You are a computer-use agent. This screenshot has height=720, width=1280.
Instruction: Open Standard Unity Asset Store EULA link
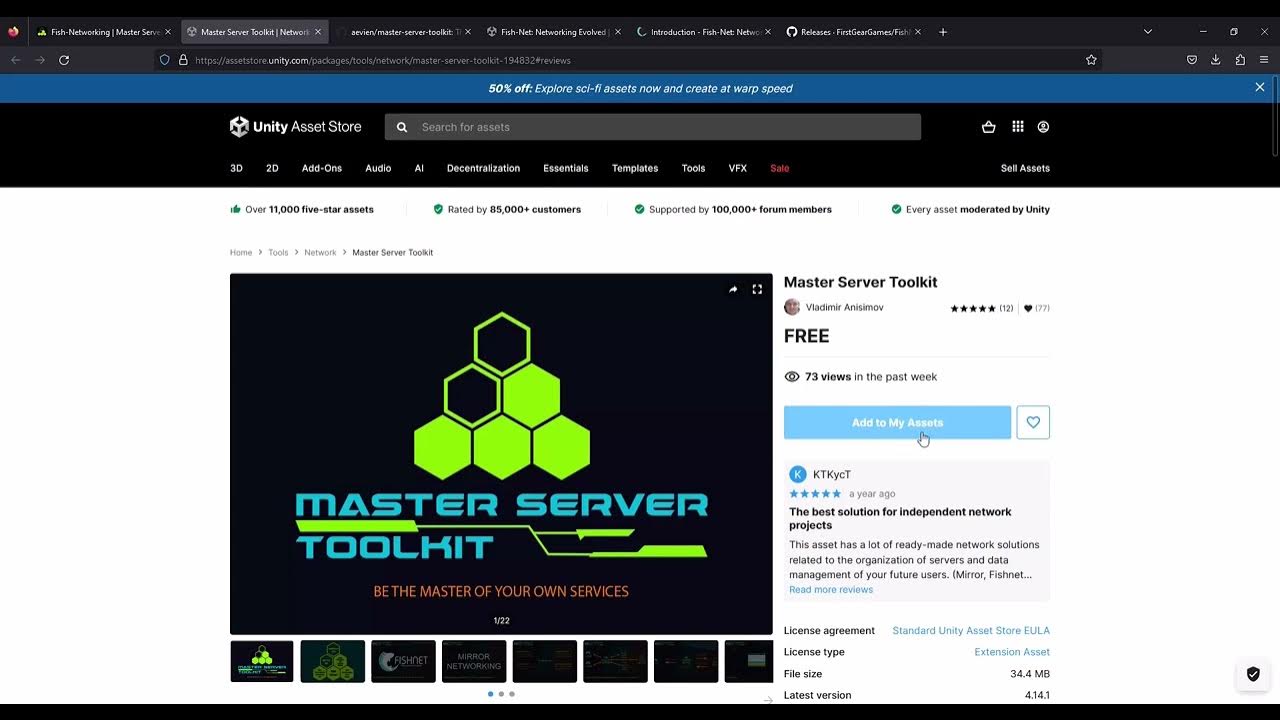point(971,631)
